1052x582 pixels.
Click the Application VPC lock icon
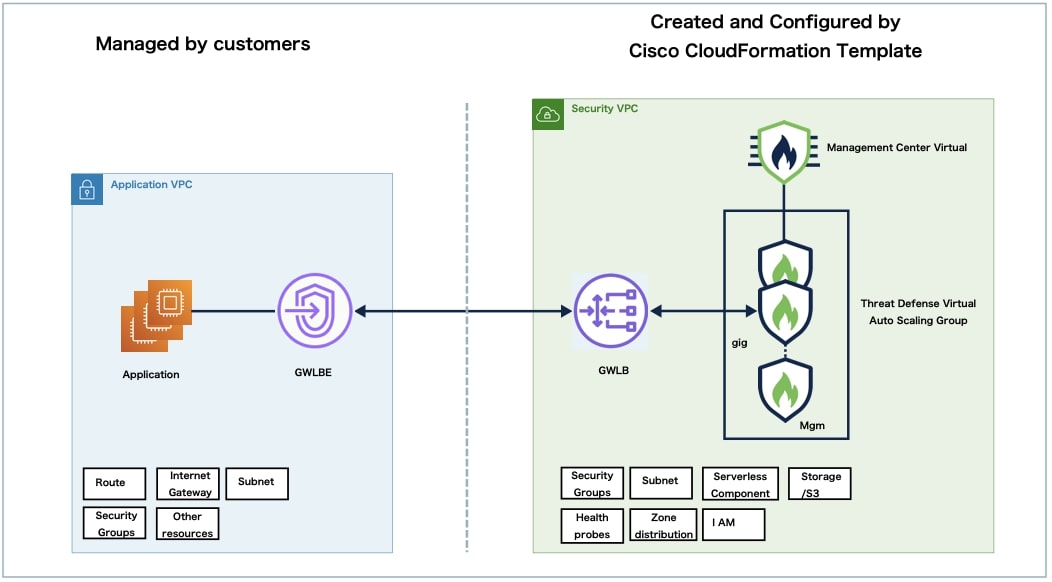[x=87, y=189]
